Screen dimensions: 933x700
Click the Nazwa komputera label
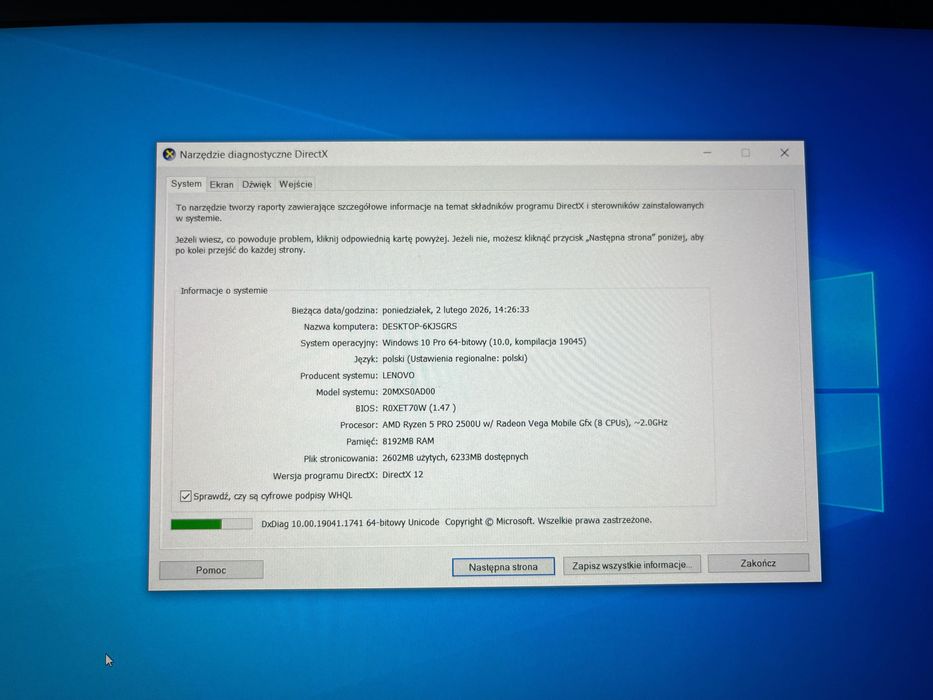pyautogui.click(x=340, y=327)
